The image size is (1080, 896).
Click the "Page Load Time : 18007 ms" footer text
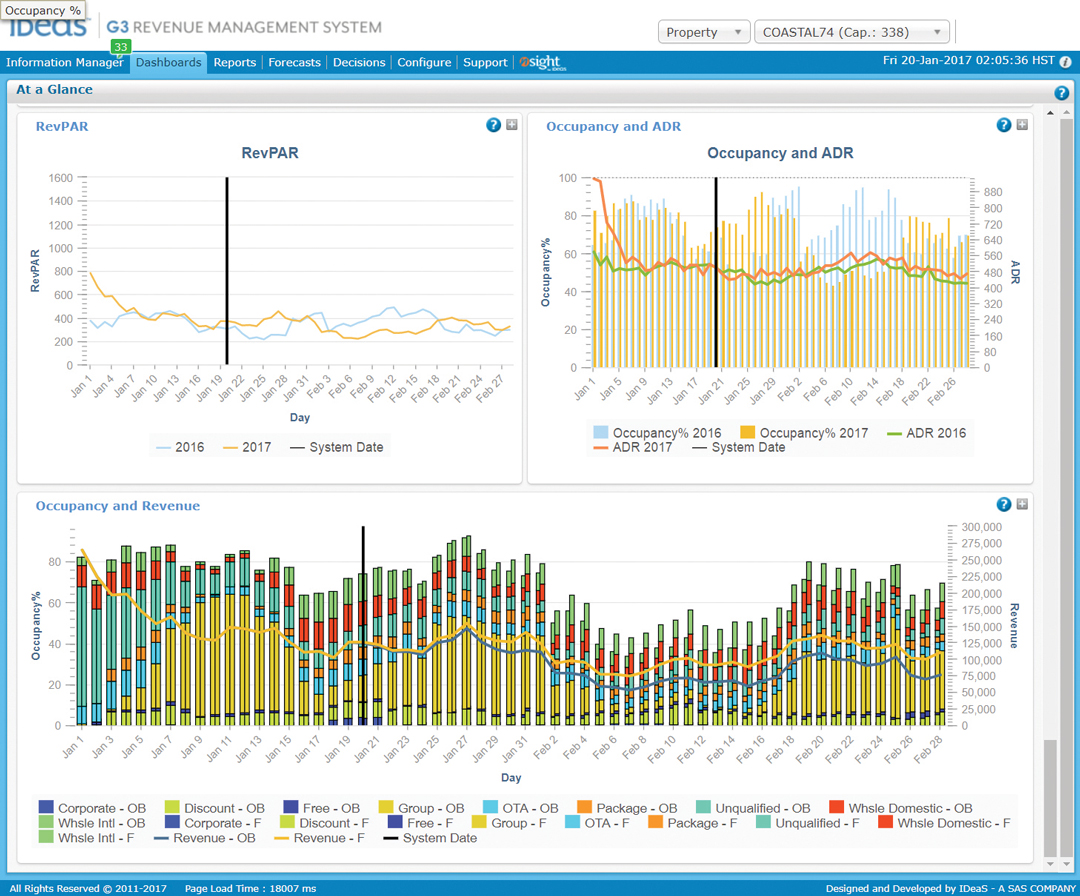(251, 888)
